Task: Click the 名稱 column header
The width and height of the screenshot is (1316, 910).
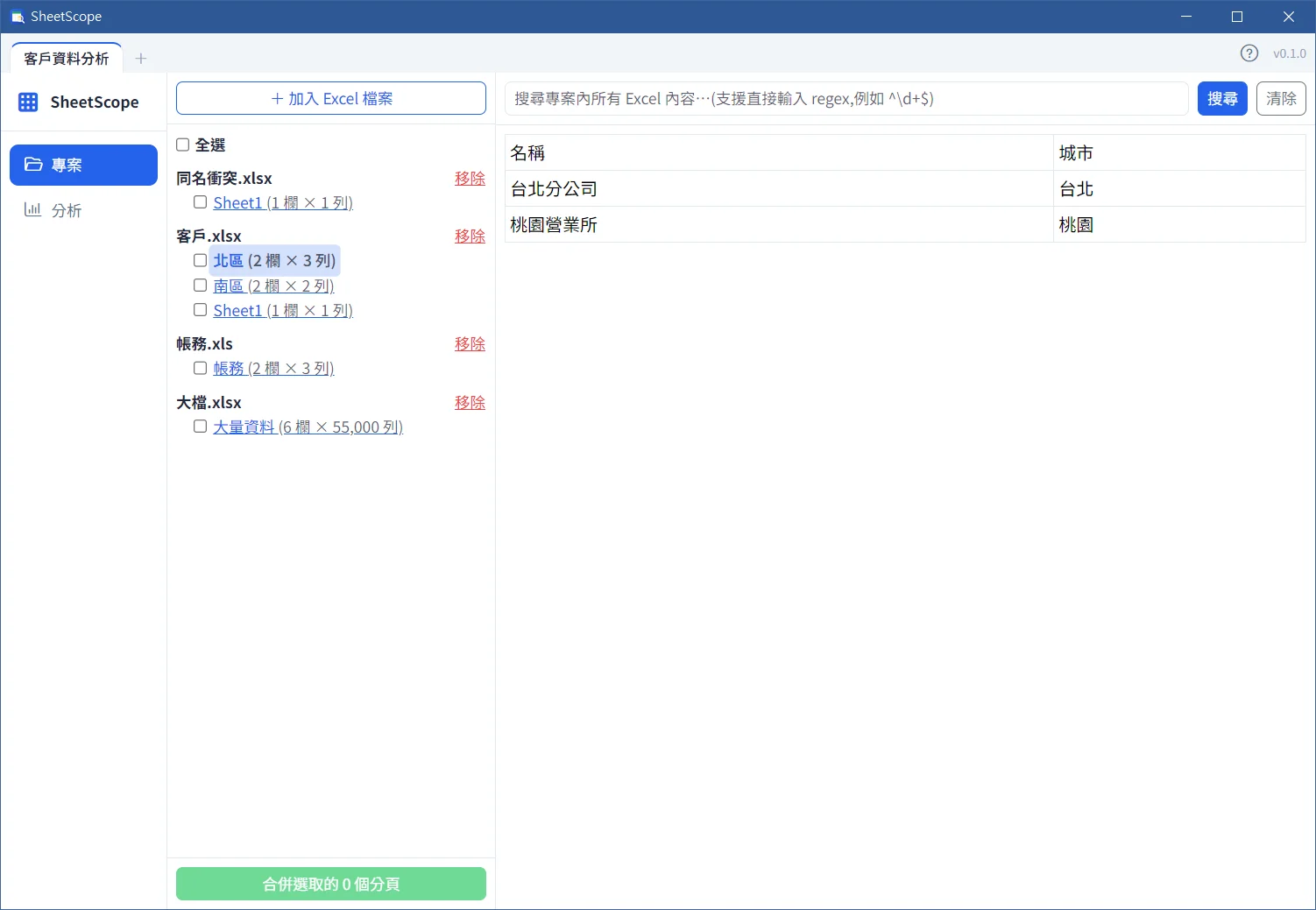Action: [779, 152]
